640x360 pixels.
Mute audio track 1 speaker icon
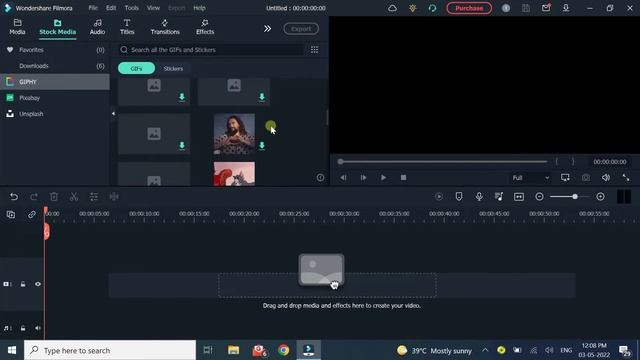point(38,328)
